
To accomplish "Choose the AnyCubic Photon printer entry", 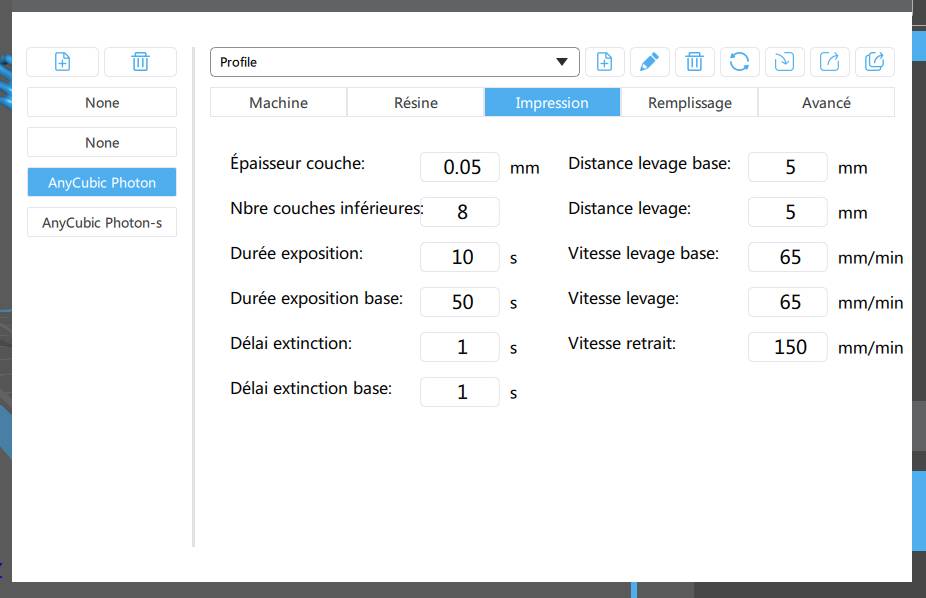I will tap(102, 183).
